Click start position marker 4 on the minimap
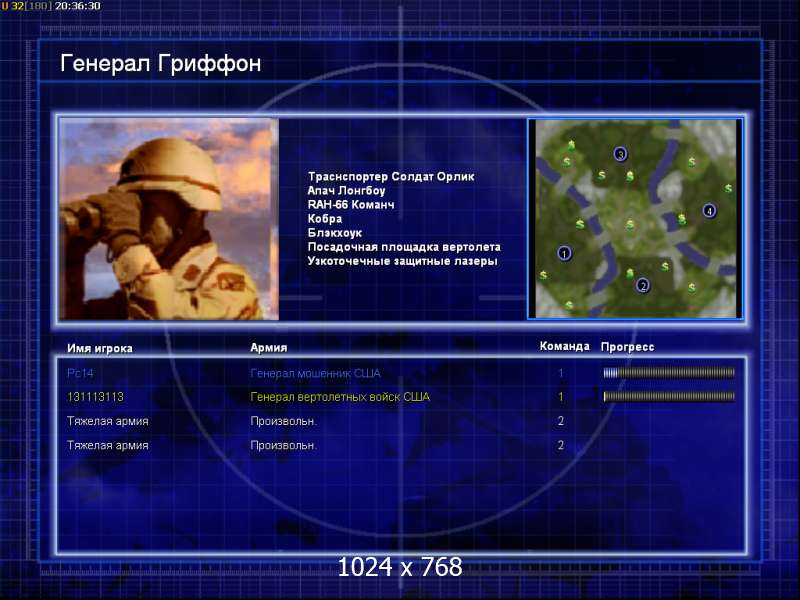 coord(709,210)
